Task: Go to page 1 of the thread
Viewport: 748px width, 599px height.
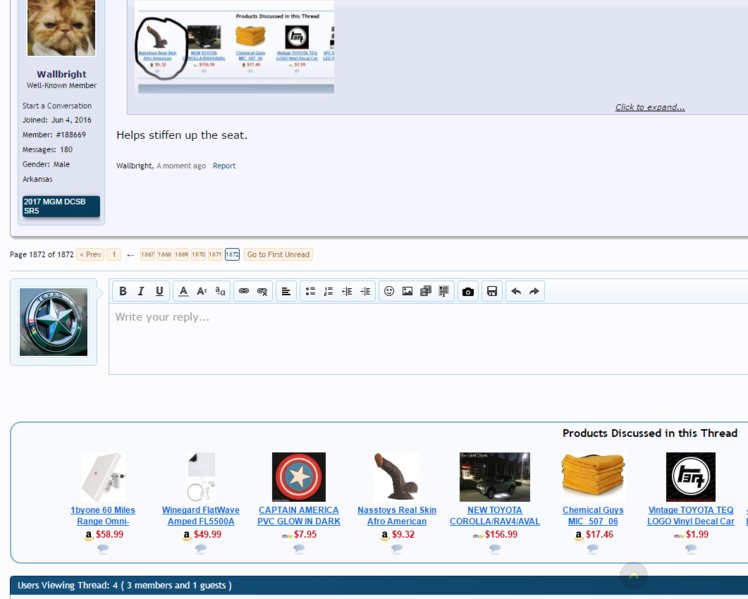Action: point(114,254)
